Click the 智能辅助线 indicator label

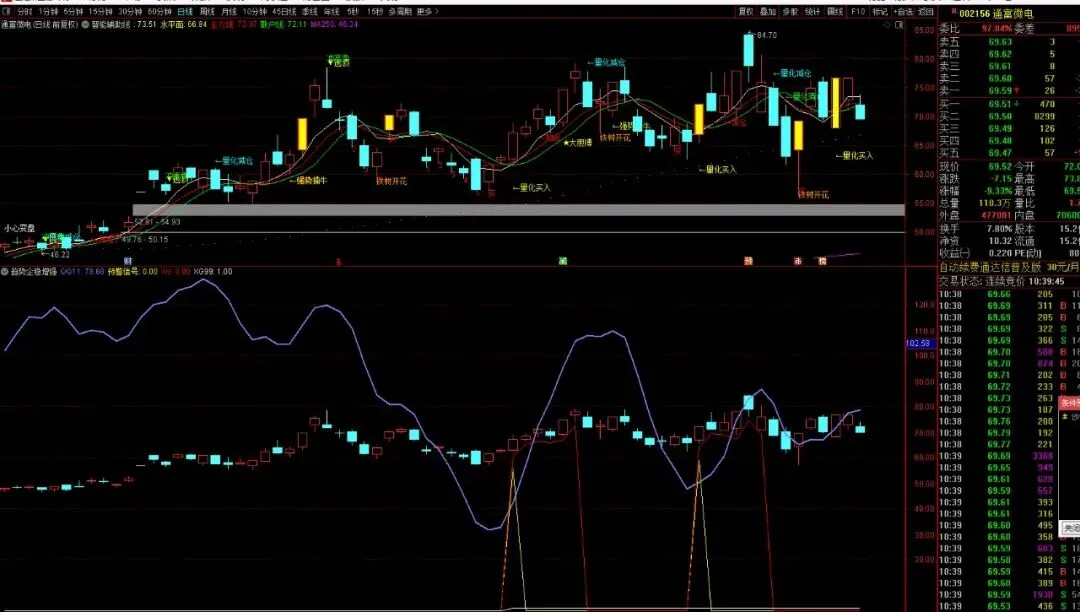point(113,24)
